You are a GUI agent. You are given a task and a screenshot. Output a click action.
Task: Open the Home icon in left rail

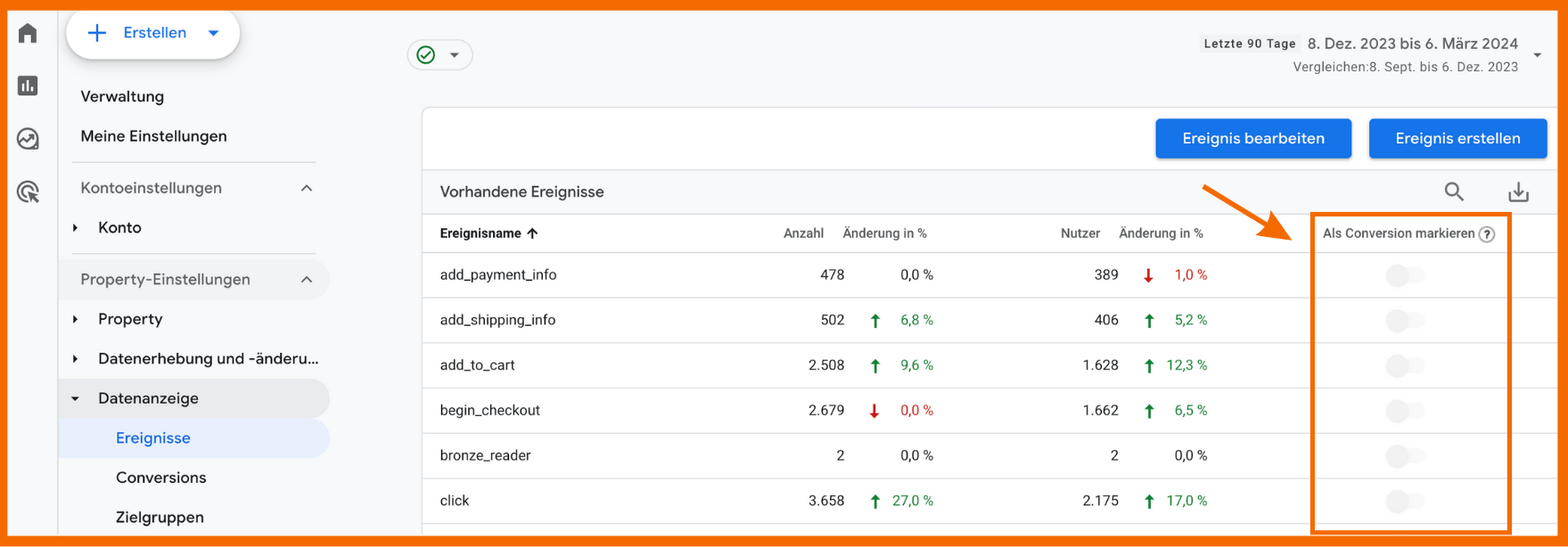(x=28, y=34)
